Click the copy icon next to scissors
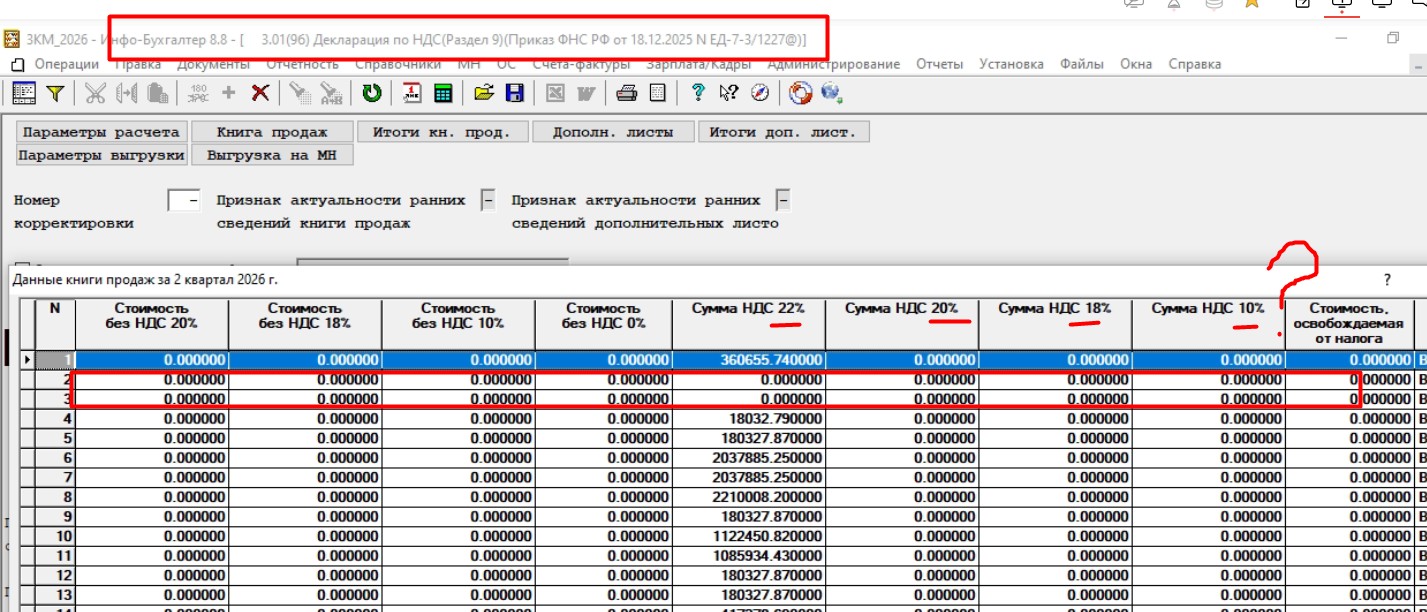The height and width of the screenshot is (612, 1427). click(x=126, y=93)
